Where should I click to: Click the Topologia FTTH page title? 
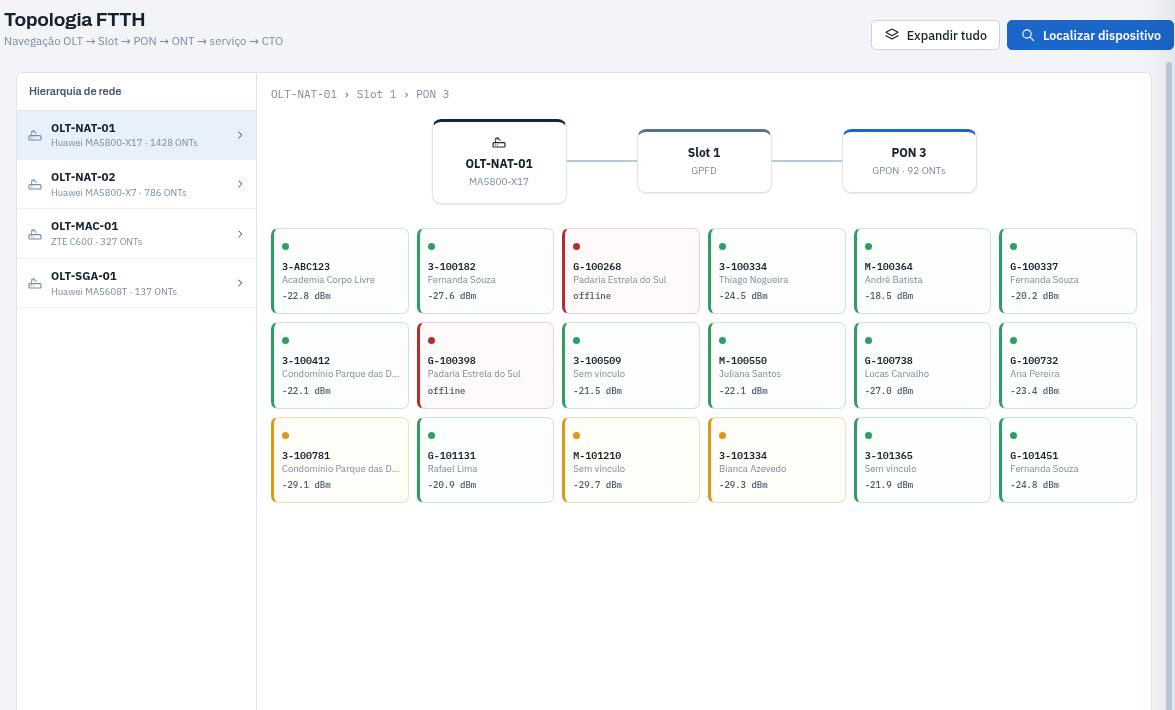point(74,19)
